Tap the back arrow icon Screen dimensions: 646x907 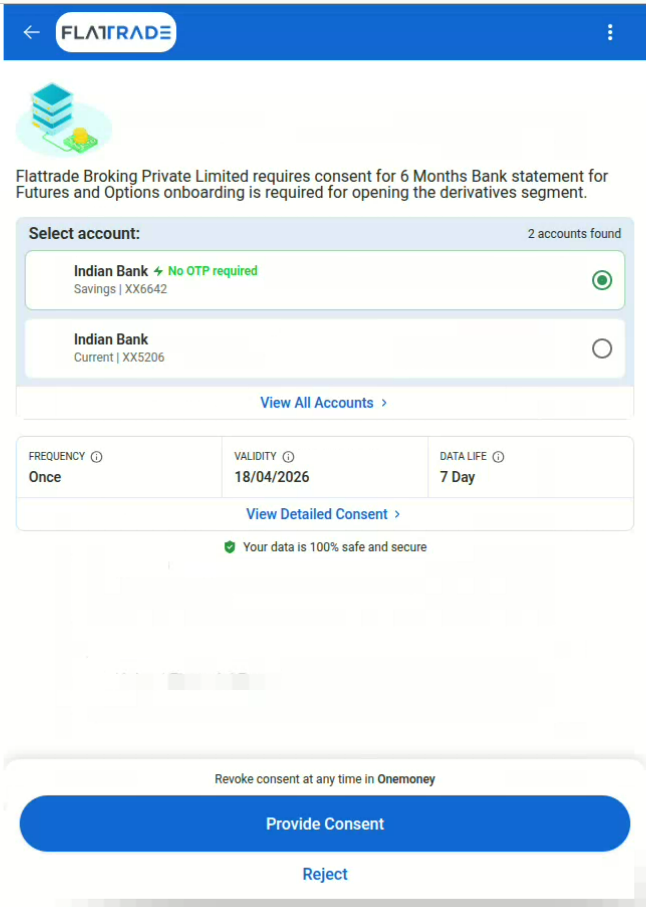point(31,32)
